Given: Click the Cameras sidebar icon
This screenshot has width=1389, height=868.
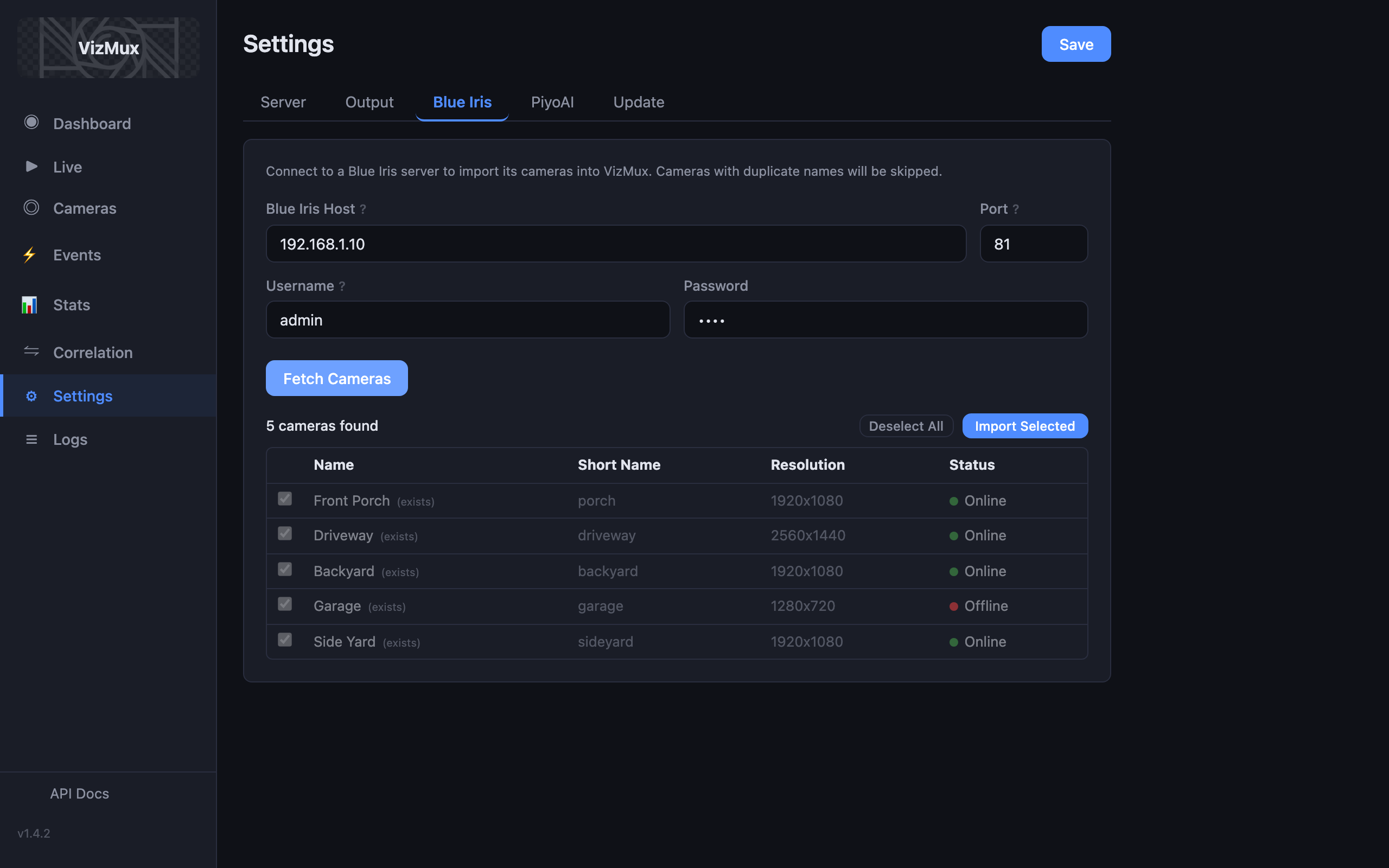Looking at the screenshot, I should pos(31,207).
